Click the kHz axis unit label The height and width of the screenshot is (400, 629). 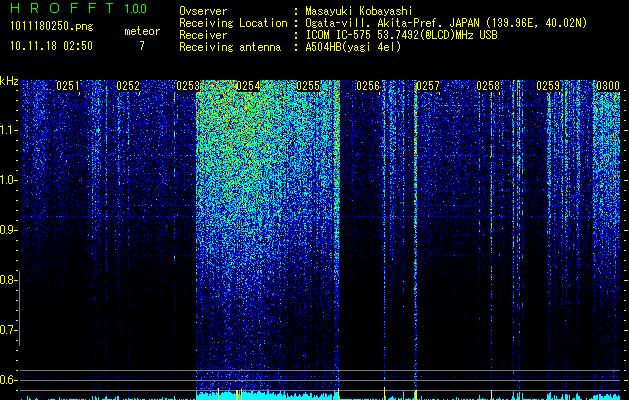9,81
